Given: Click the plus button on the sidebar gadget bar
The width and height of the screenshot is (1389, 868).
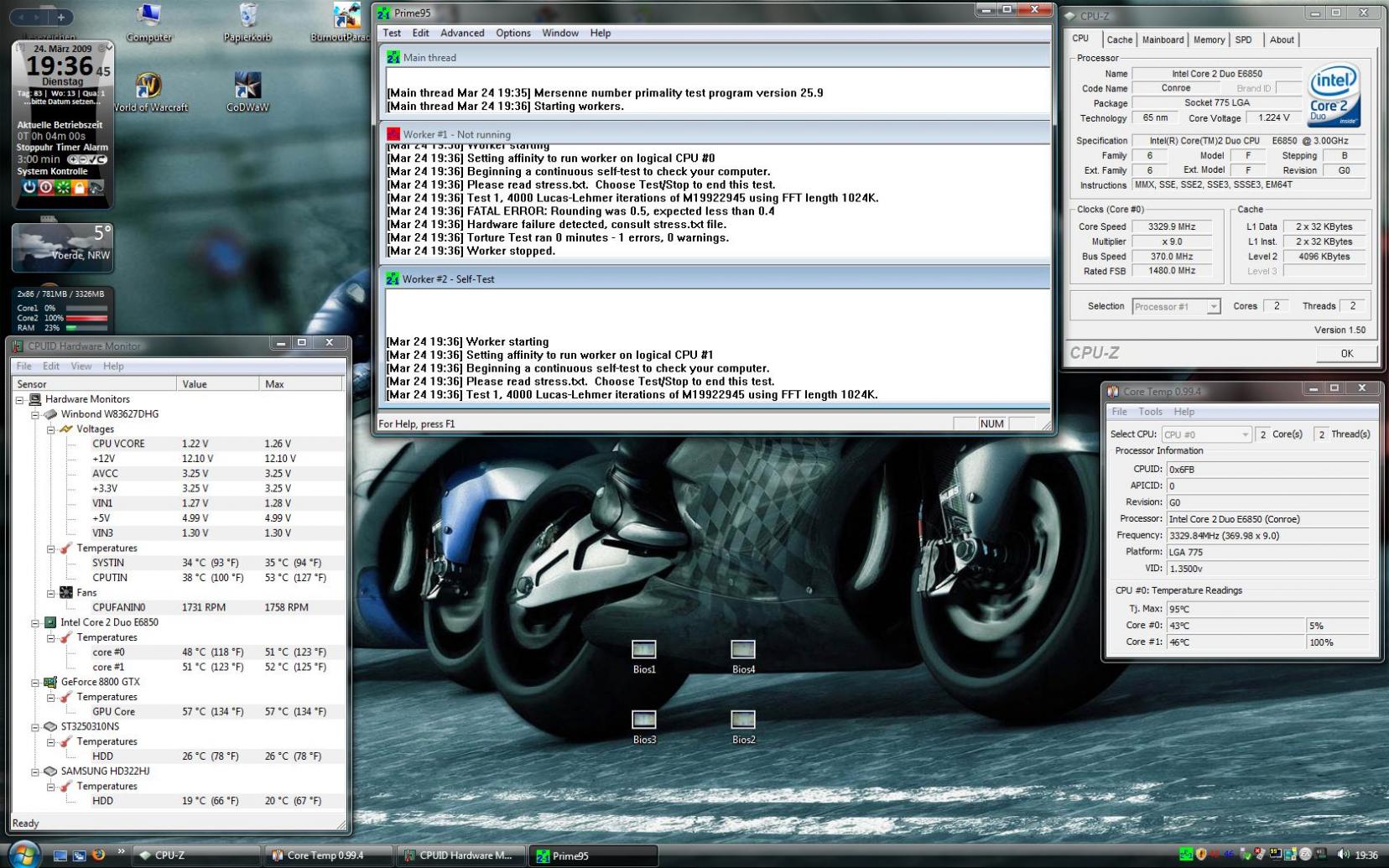Looking at the screenshot, I should pyautogui.click(x=61, y=17).
